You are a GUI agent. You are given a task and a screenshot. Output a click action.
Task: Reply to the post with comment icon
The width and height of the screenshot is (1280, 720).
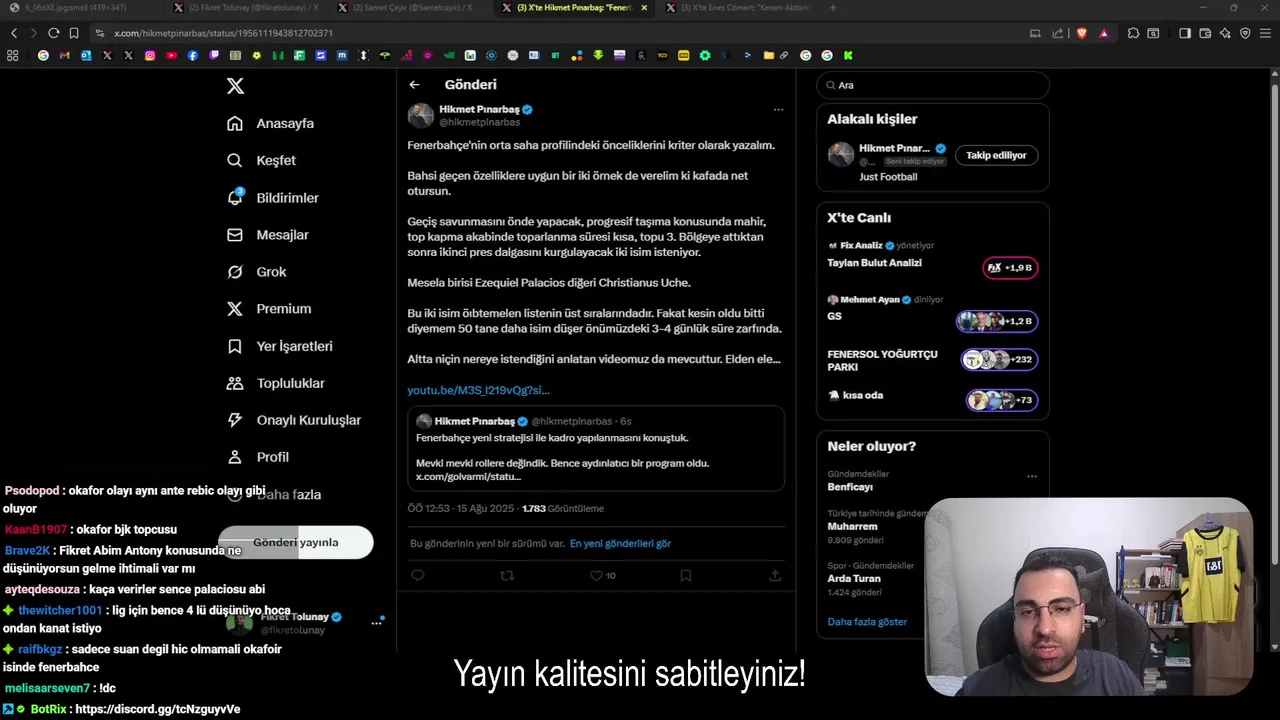418,575
